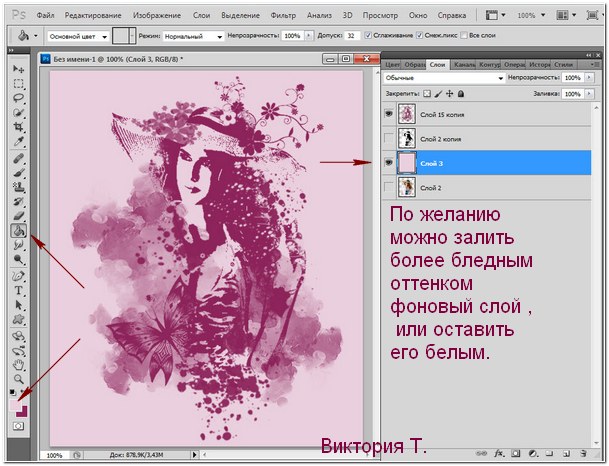Select the Zoom tool

click(x=18, y=379)
